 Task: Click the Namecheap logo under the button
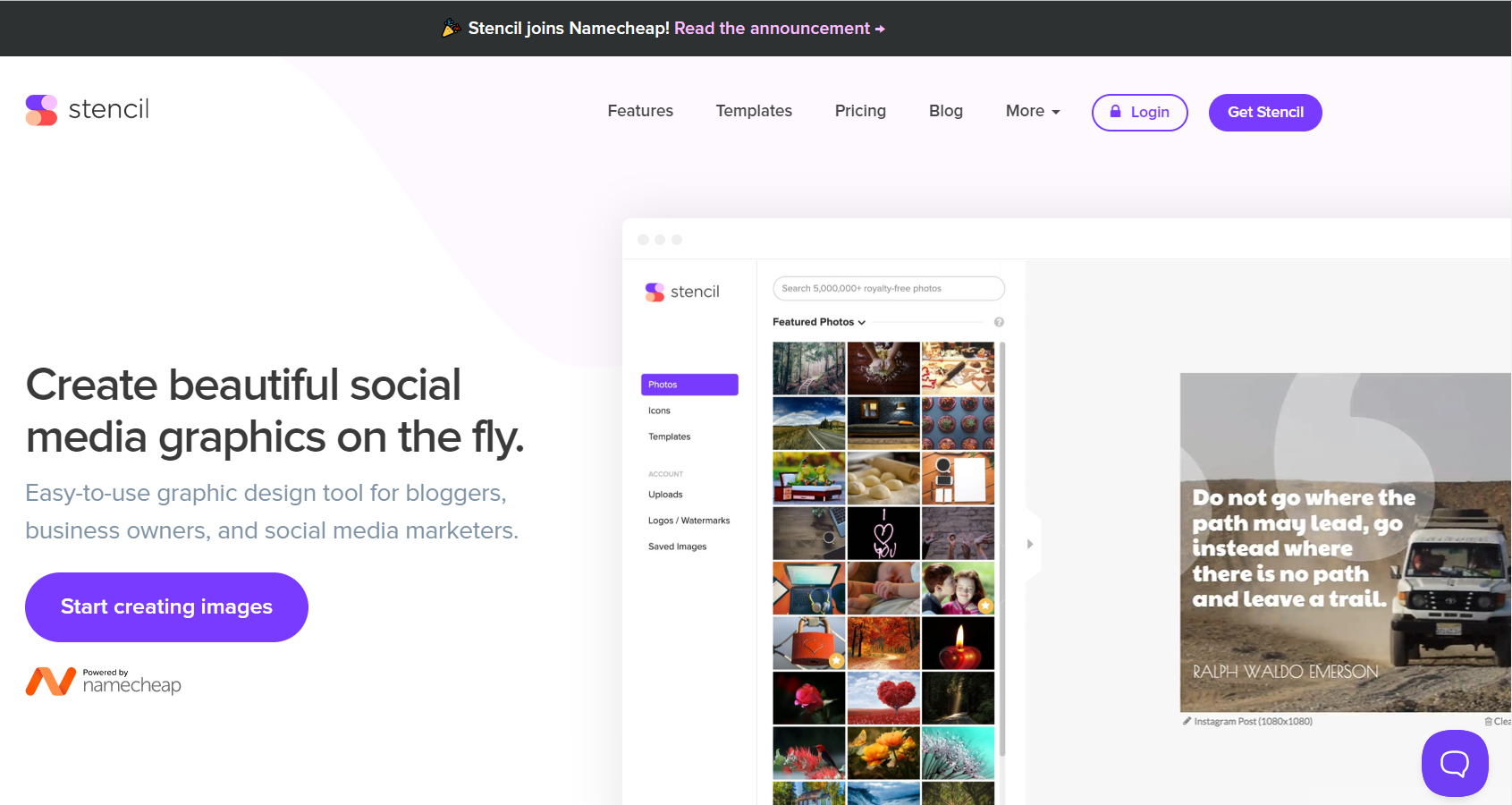[x=104, y=682]
